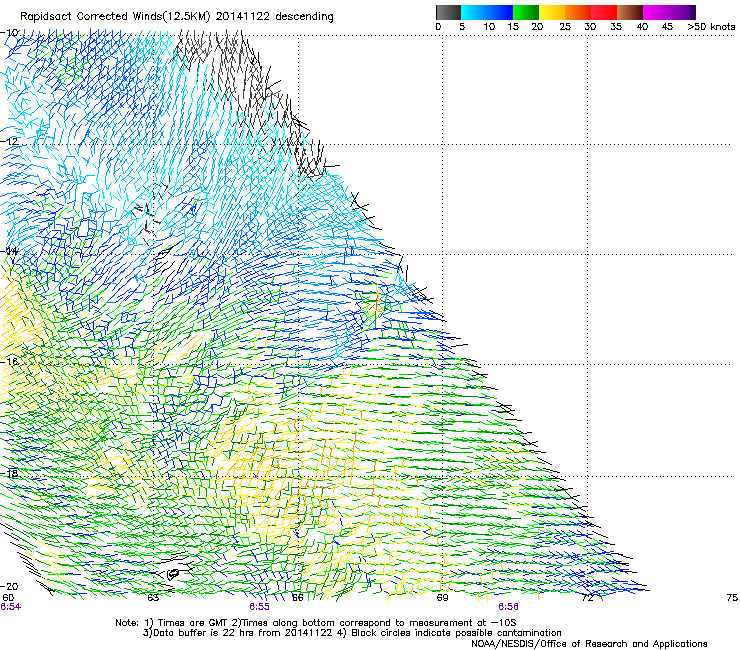
Task: Click the yellow 20-25 knots color segment
Action: pos(552,12)
